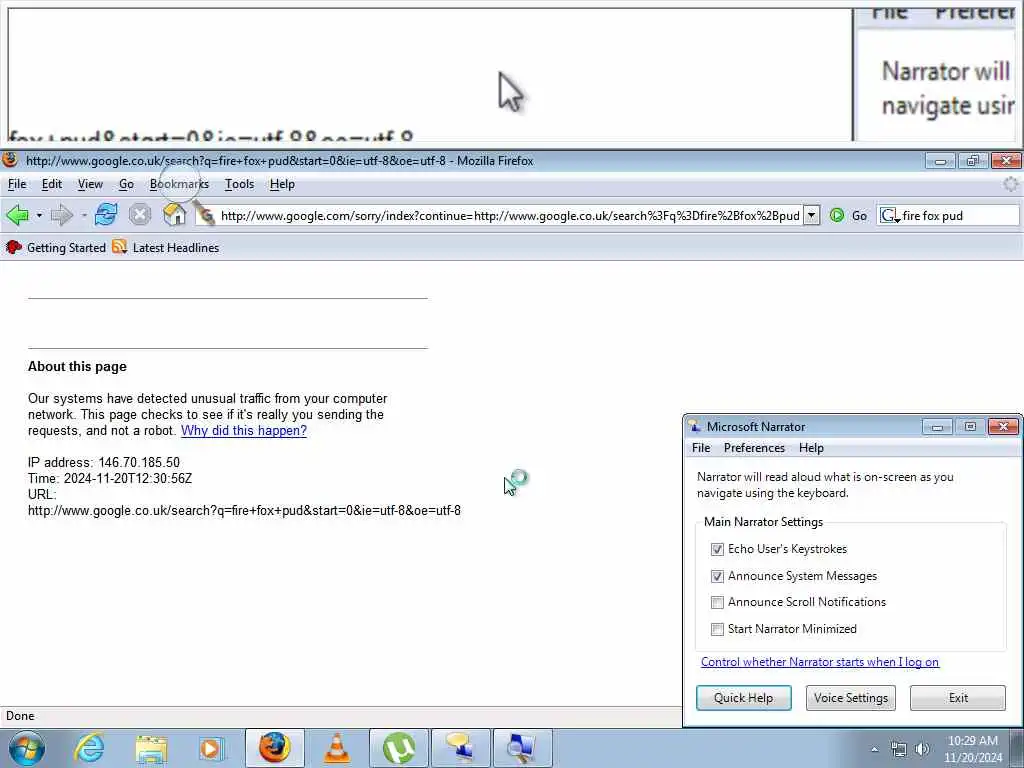This screenshot has width=1024, height=768.
Task: Open the clock showing 10:29 AM
Action: pyautogui.click(x=972, y=749)
